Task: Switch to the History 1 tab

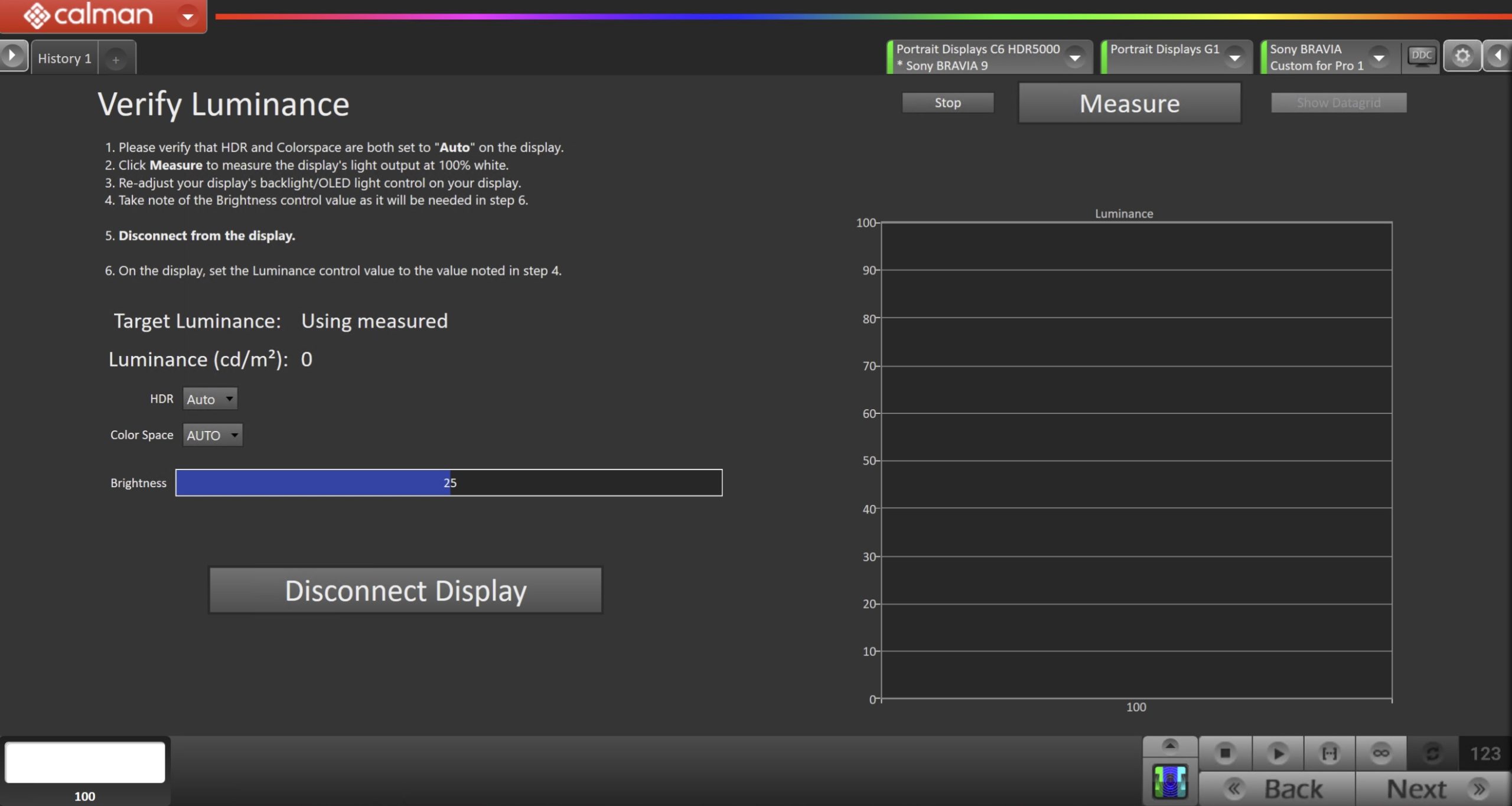Action: pos(64,58)
